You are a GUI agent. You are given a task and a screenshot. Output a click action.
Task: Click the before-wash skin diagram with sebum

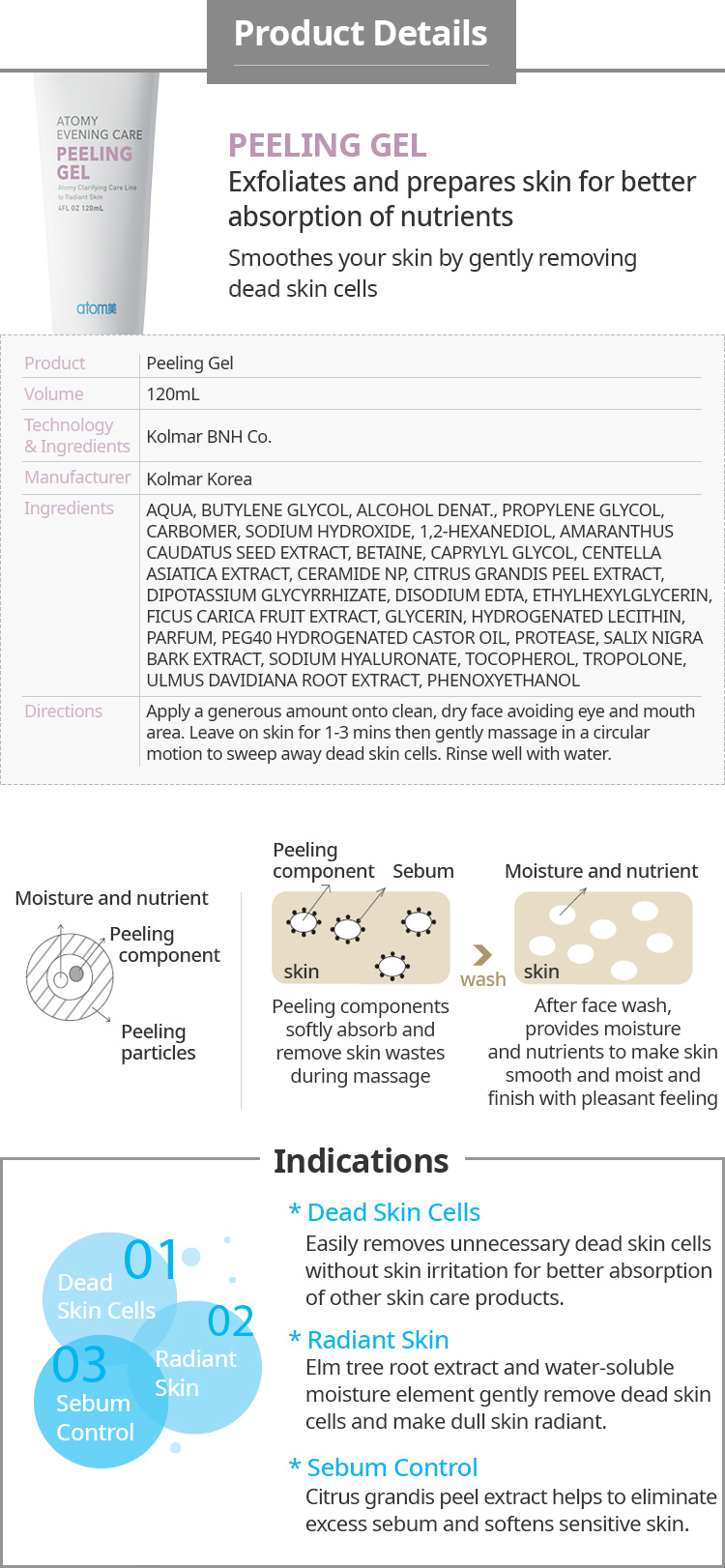(361, 937)
